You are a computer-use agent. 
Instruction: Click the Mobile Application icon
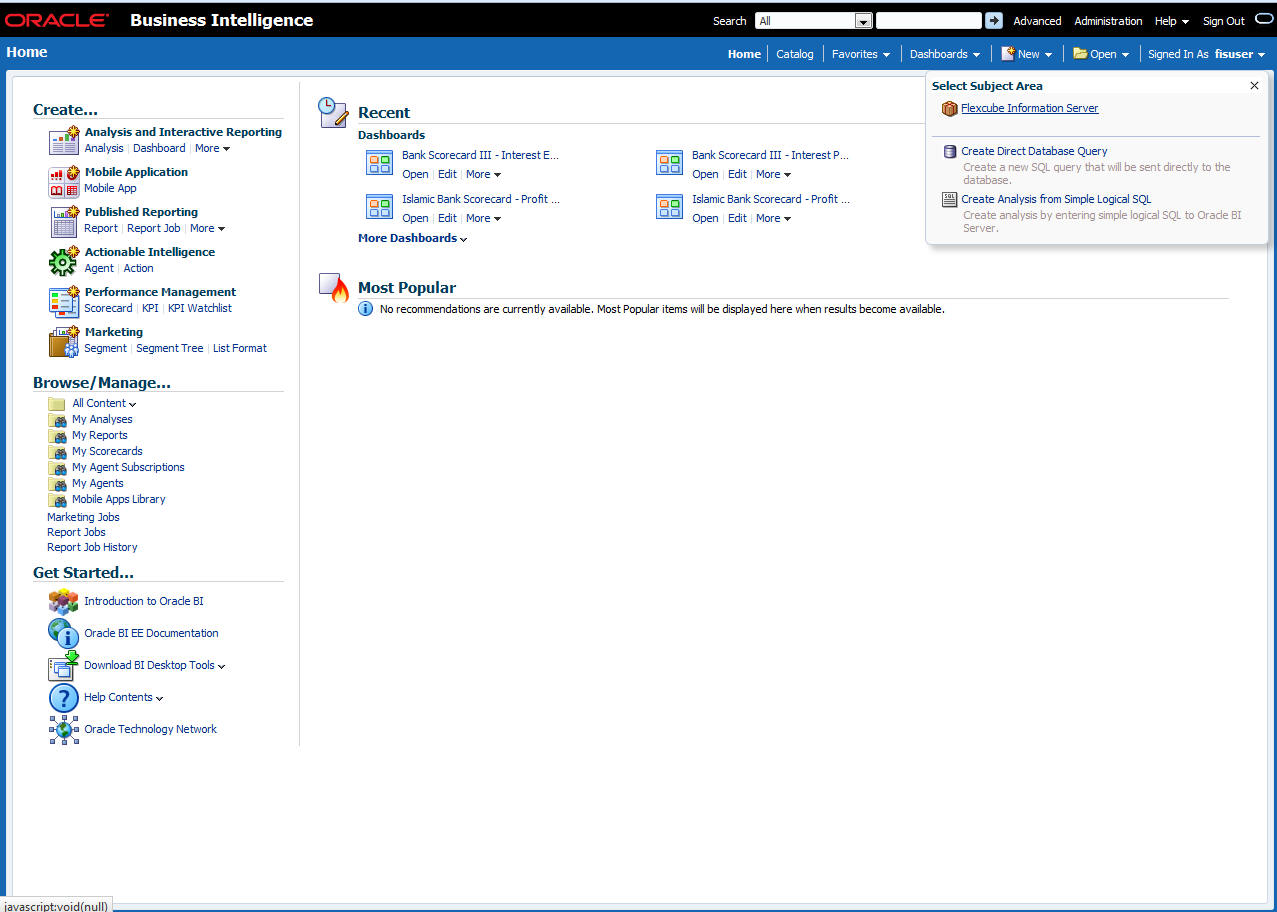64,181
